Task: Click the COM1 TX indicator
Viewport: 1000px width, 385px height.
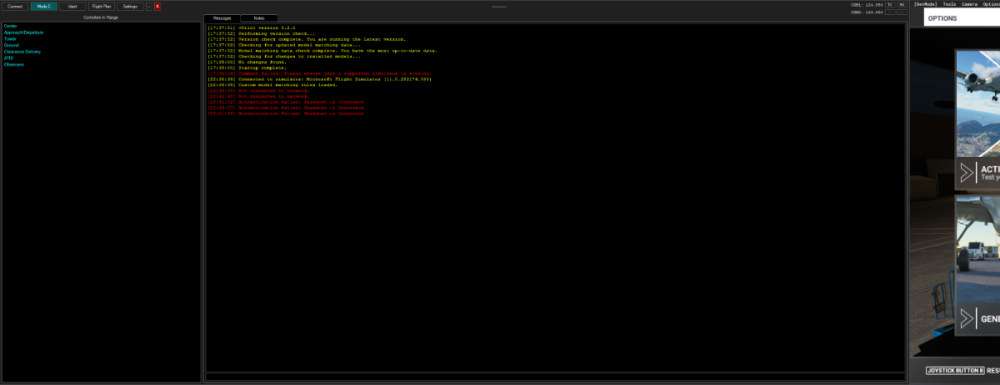Action: [890, 4]
